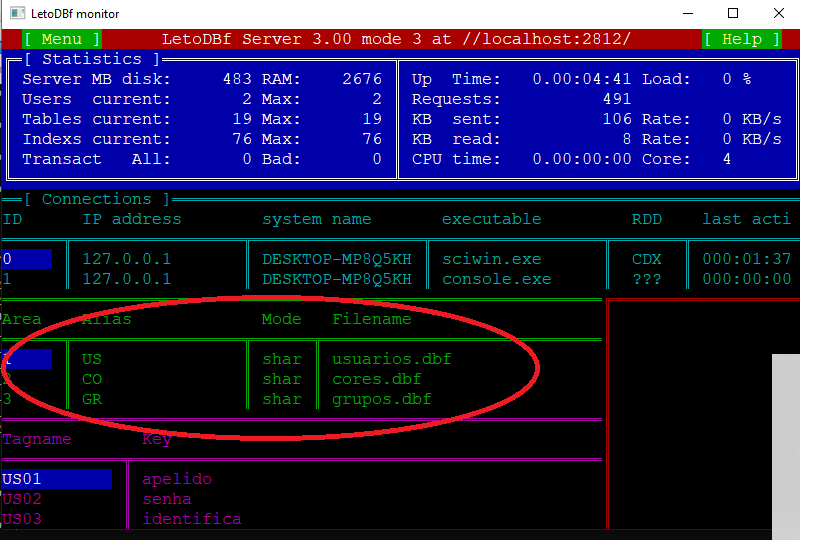
Task: Click filename cores.dbf
Action: 377,379
